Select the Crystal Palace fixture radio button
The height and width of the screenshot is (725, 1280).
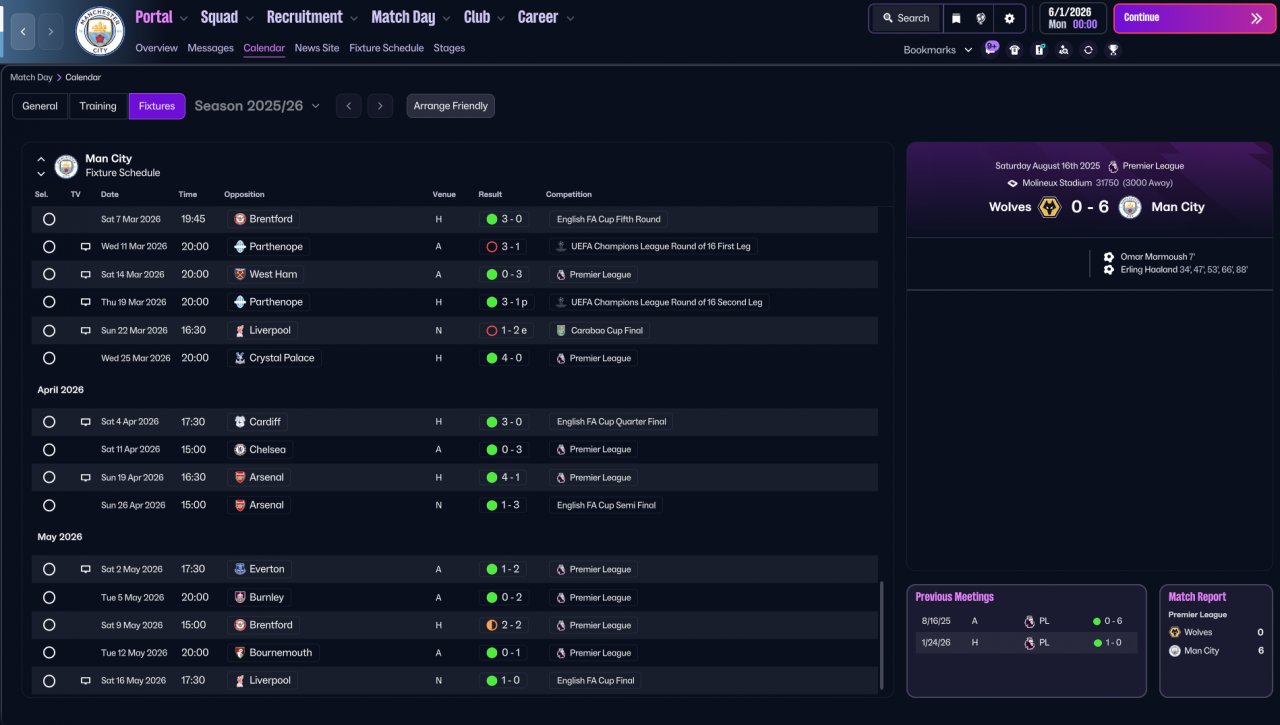tap(49, 358)
